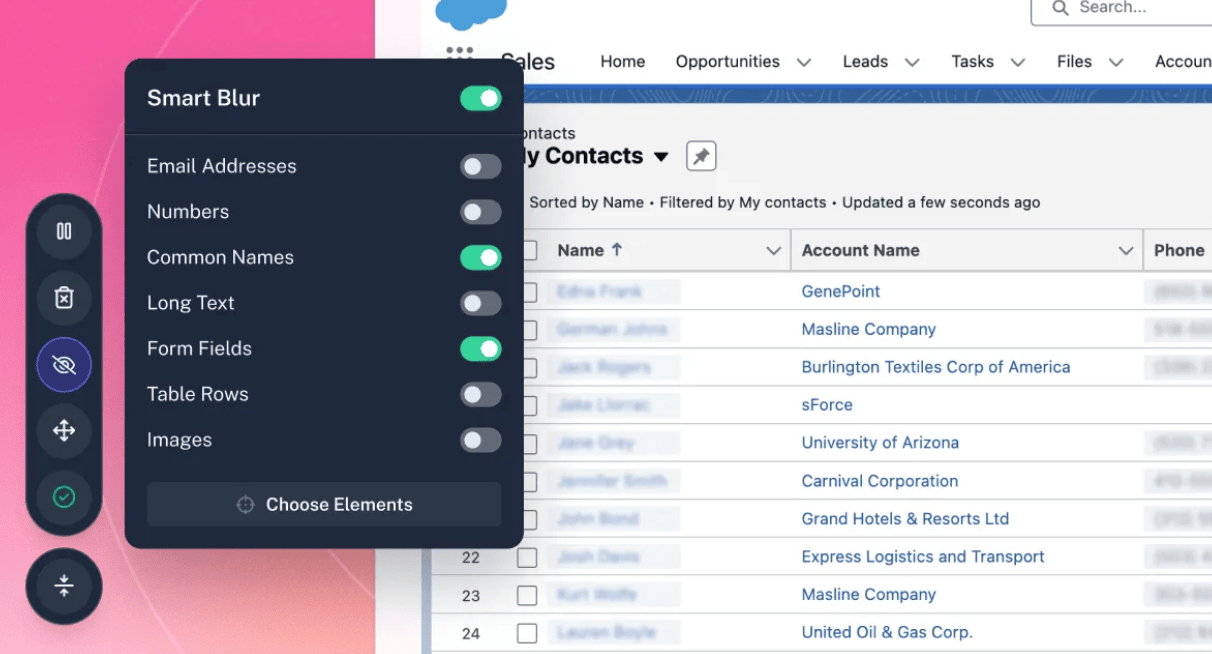
Task: Click the "Table Rows" label
Action: coord(198,395)
